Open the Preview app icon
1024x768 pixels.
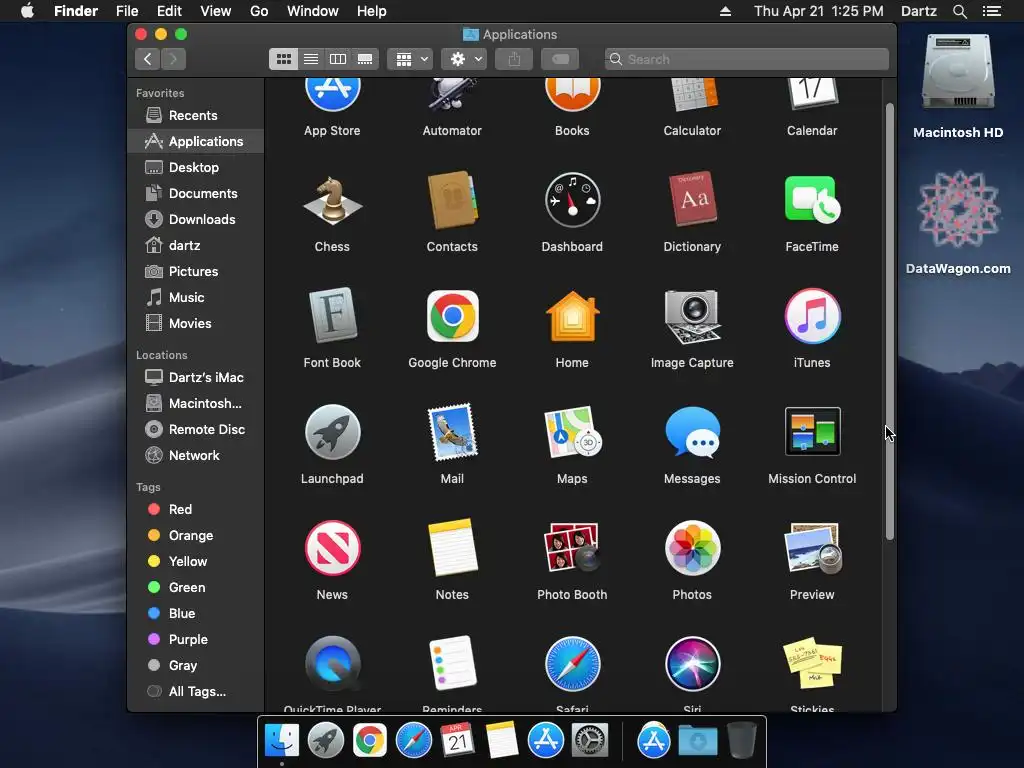click(812, 548)
